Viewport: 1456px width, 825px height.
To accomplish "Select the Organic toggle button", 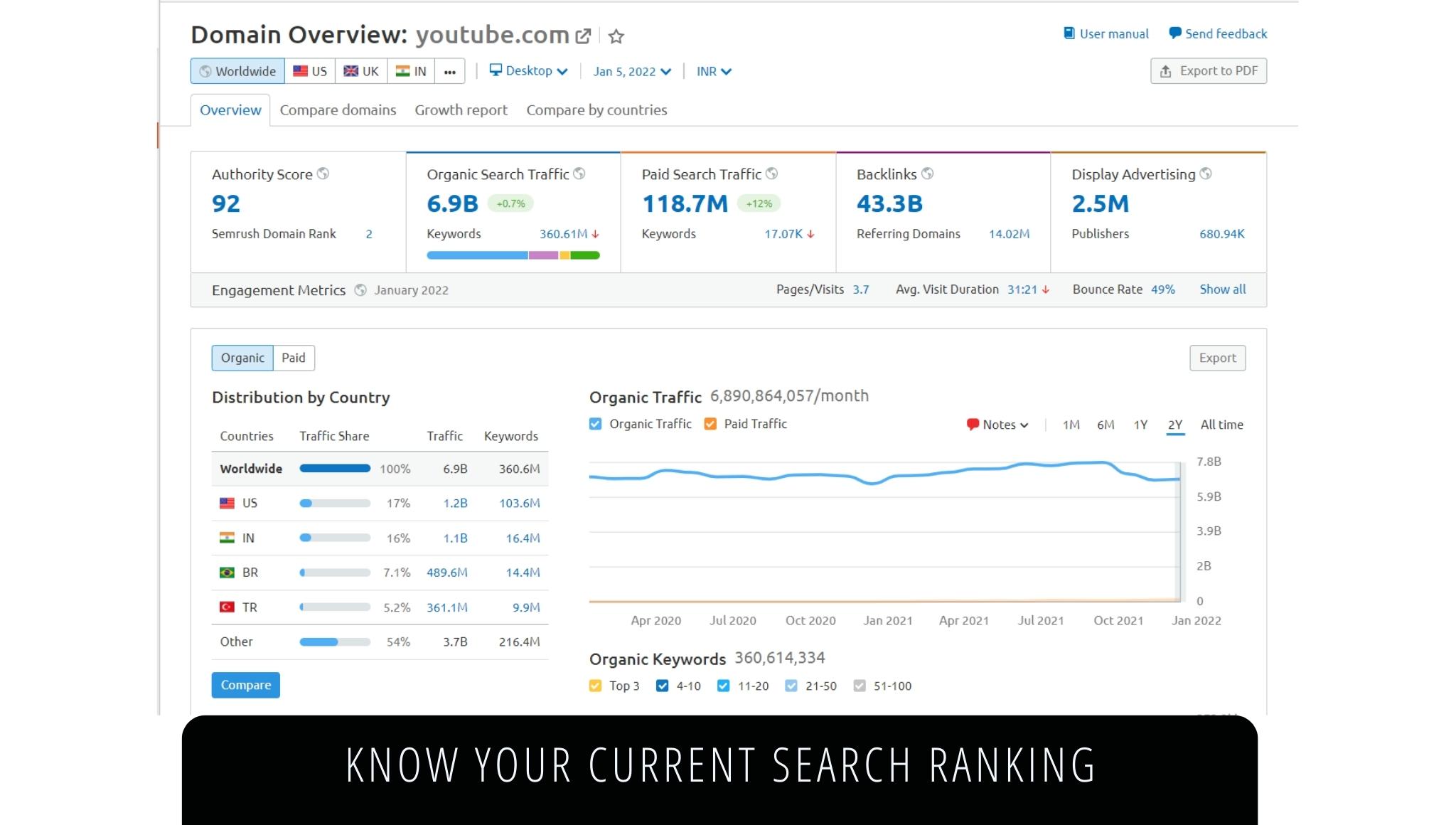I will pyautogui.click(x=242, y=358).
